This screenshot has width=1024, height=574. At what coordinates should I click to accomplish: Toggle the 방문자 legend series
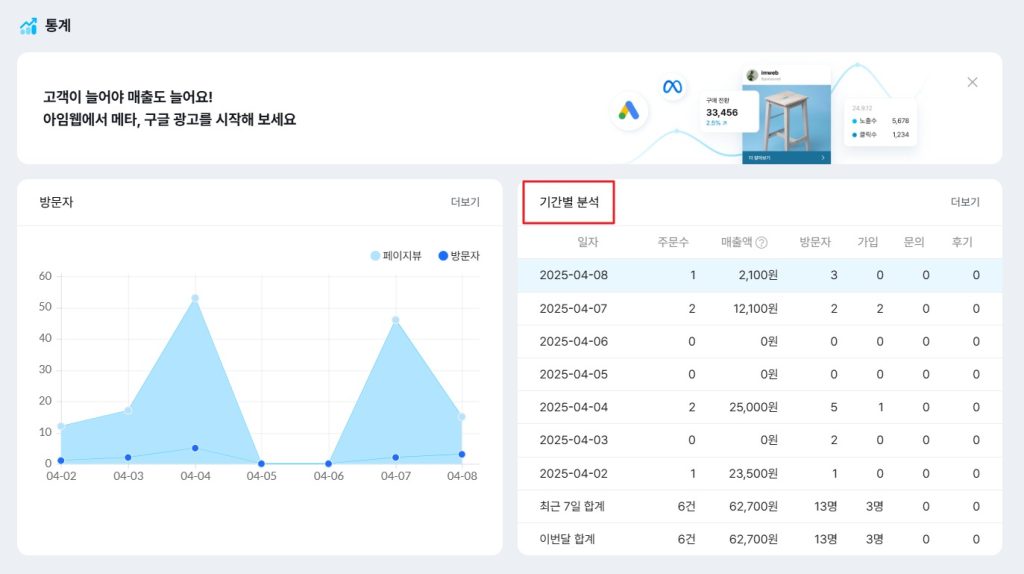459,256
